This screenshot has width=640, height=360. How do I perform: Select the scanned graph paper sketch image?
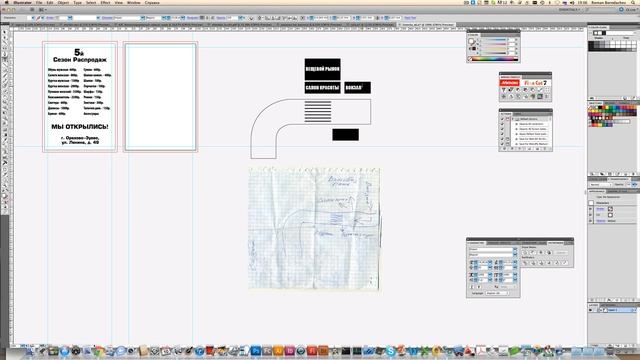[x=314, y=229]
